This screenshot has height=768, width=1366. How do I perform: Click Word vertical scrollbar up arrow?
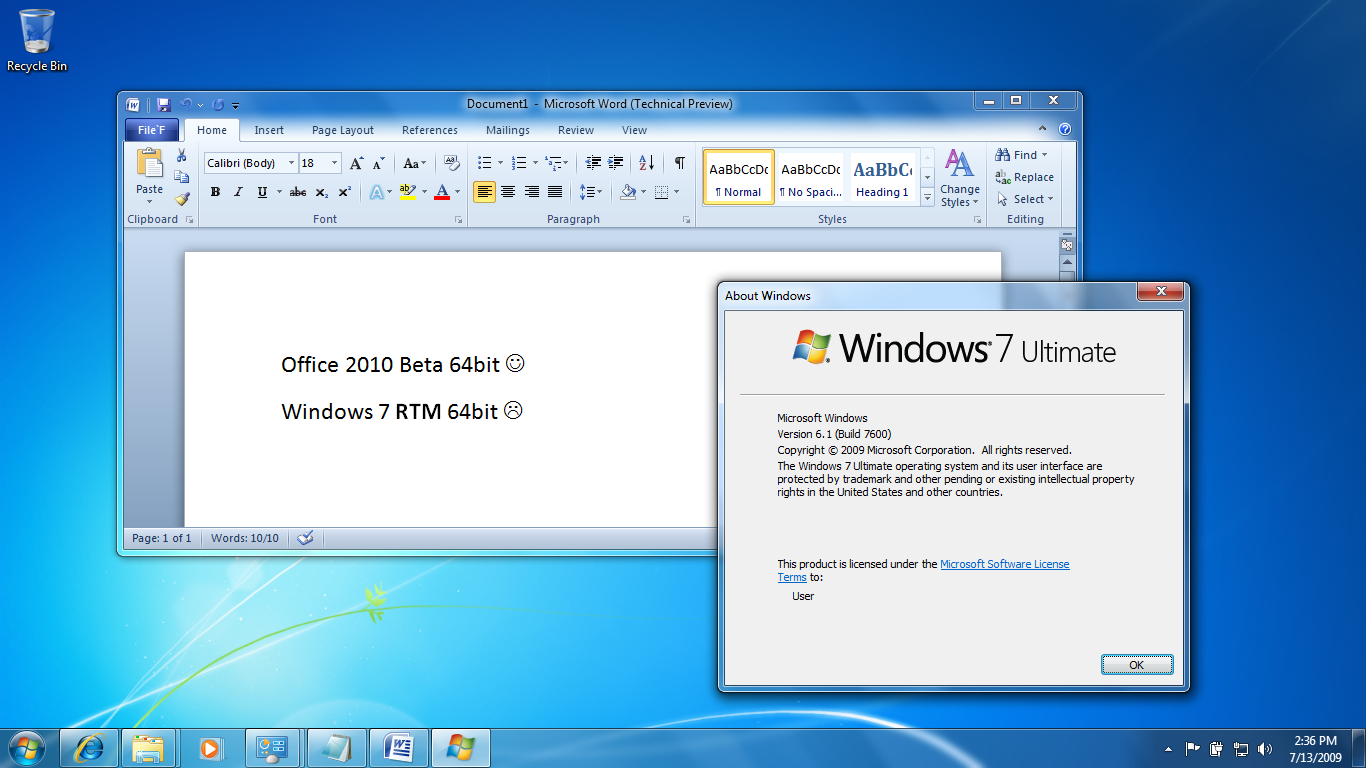tap(1067, 262)
